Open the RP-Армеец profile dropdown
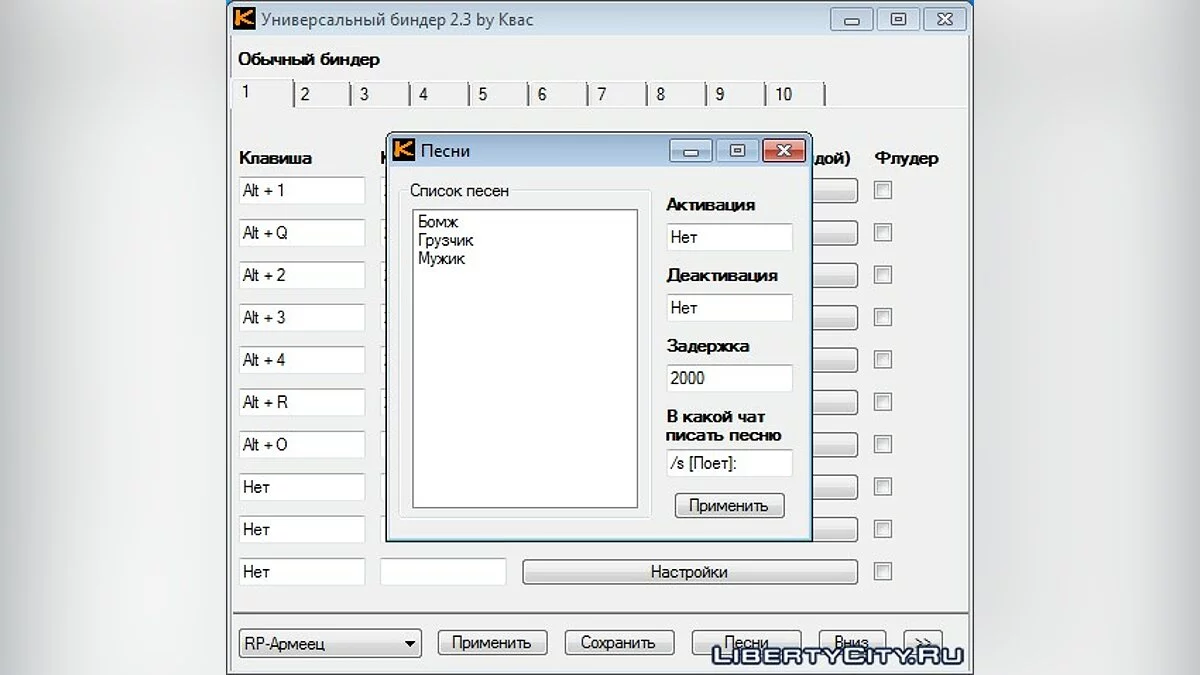This screenshot has width=1200, height=675. point(330,644)
